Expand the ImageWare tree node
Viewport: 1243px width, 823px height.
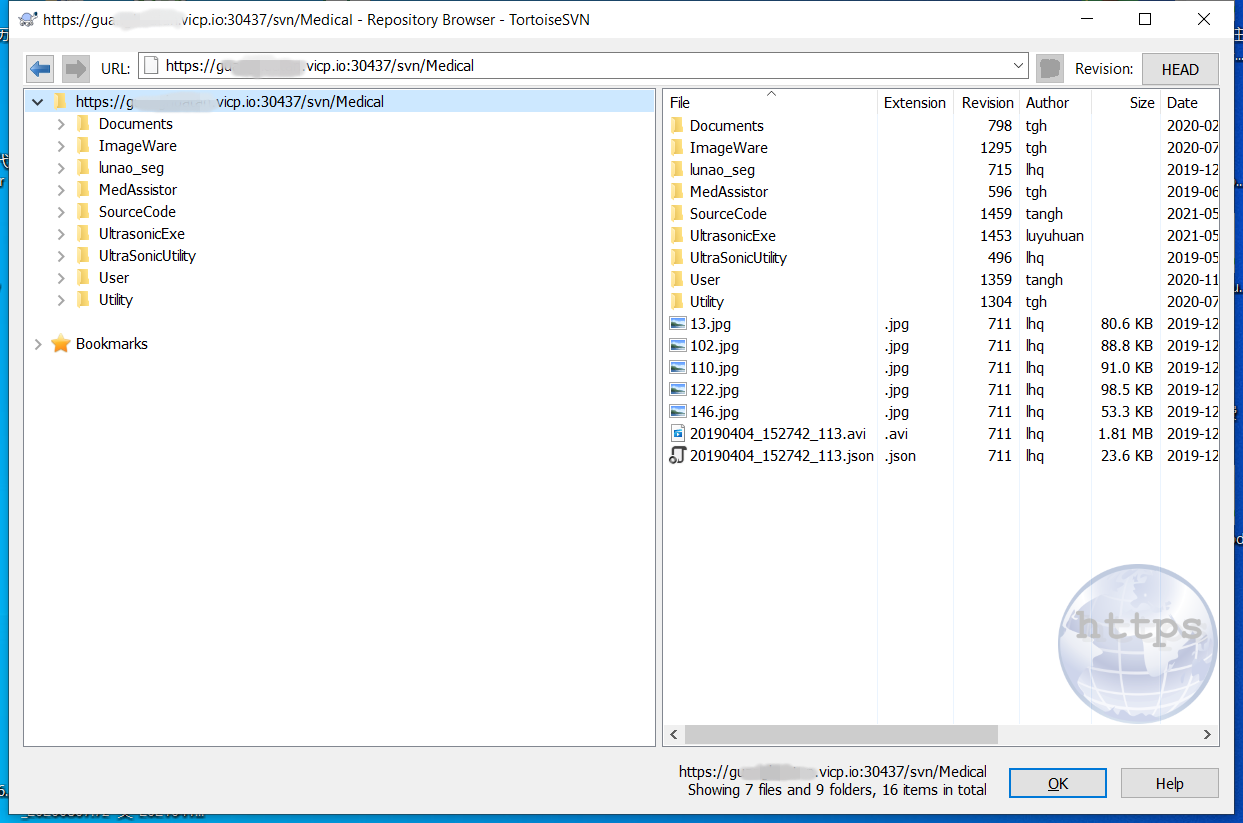point(61,146)
